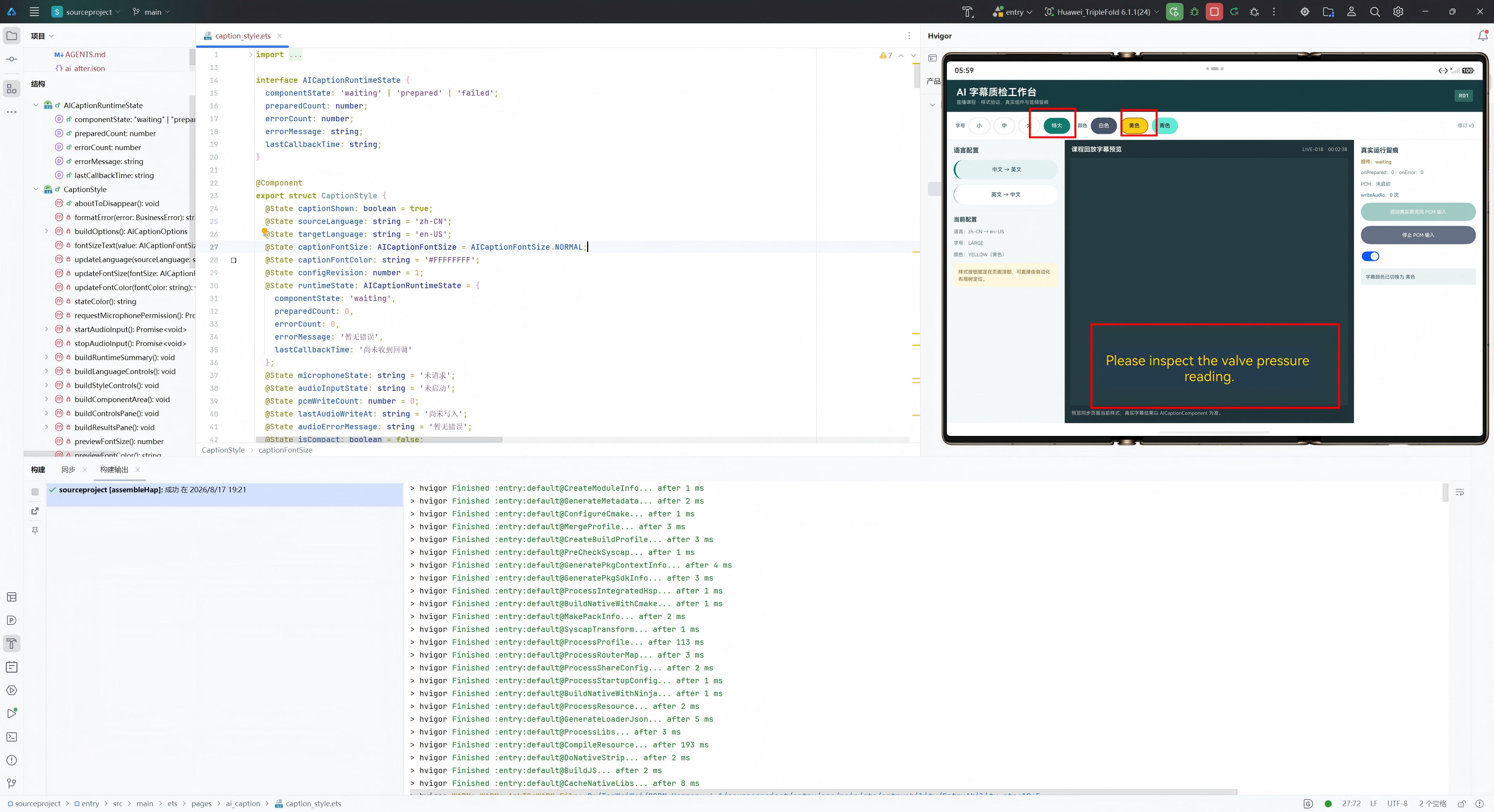Collapse CaptionStyle node in structure tree
This screenshot has height=812, width=1494.
[x=35, y=189]
